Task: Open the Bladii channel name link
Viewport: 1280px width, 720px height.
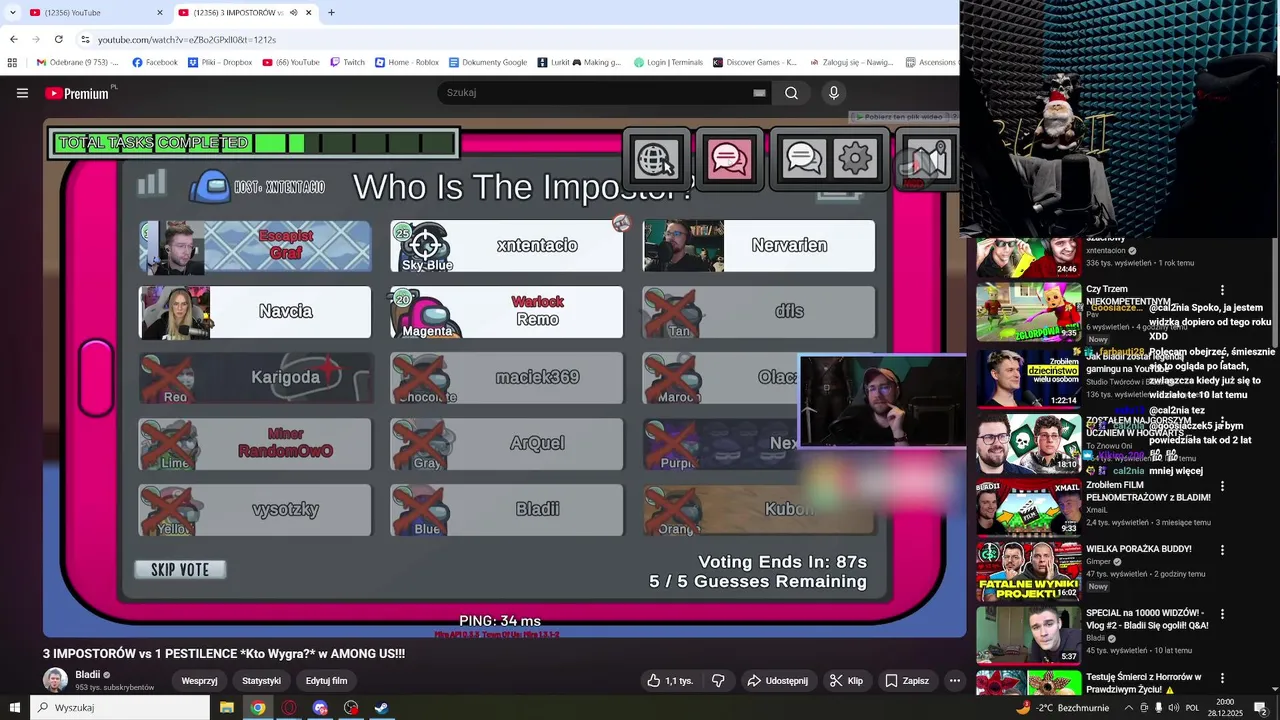Action: [88, 675]
